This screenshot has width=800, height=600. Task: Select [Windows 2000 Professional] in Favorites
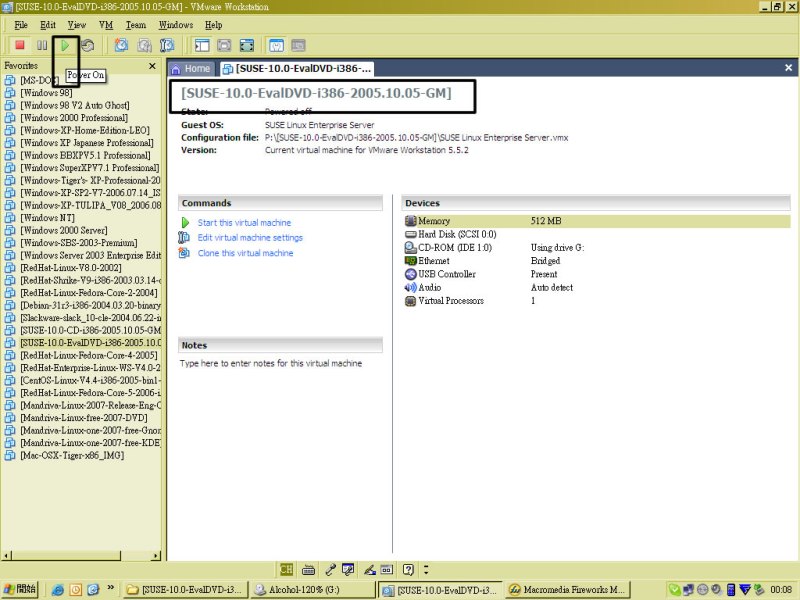pyautogui.click(x=66, y=117)
